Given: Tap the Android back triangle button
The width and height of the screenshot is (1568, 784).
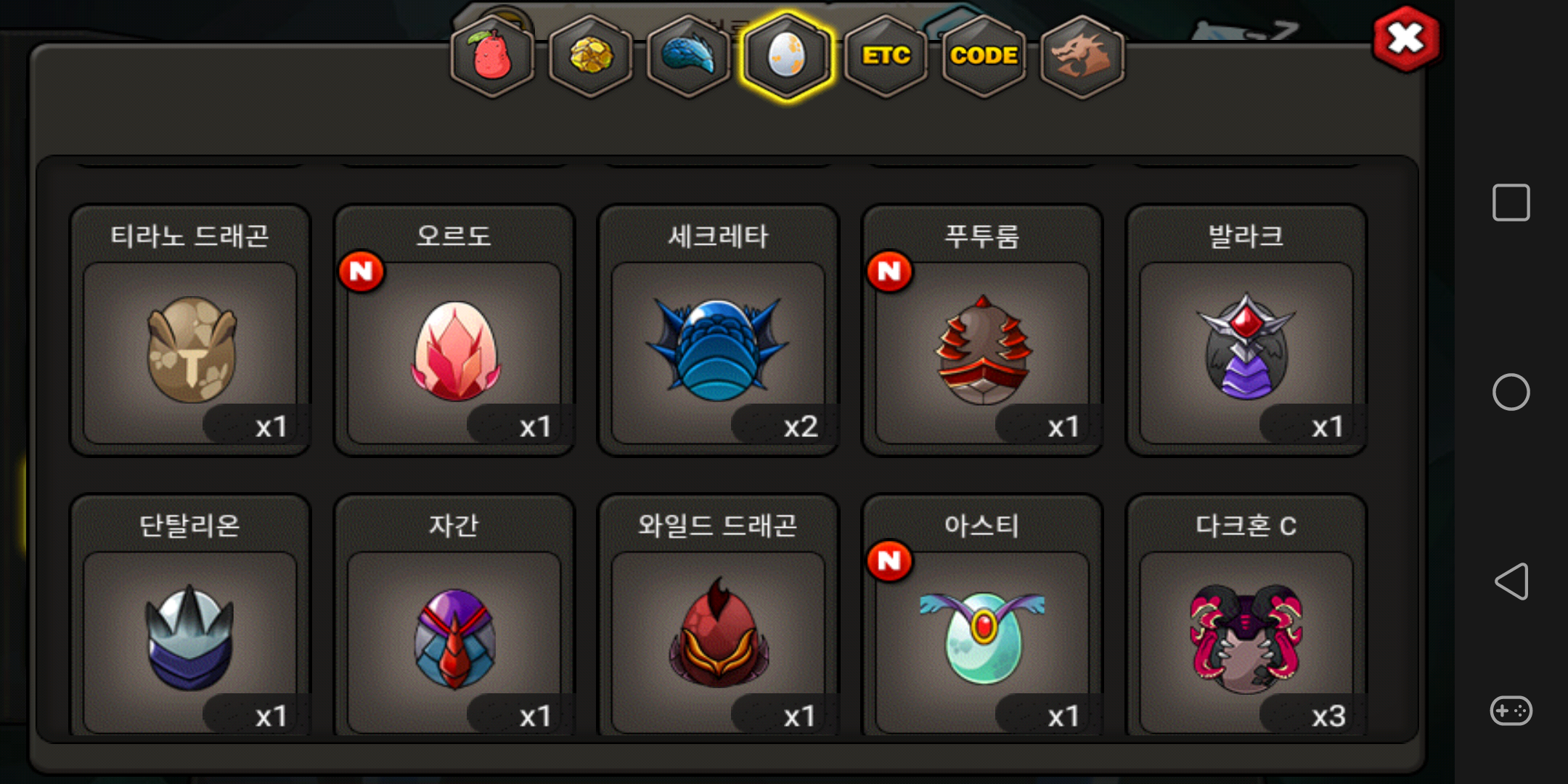Looking at the screenshot, I should (x=1511, y=581).
